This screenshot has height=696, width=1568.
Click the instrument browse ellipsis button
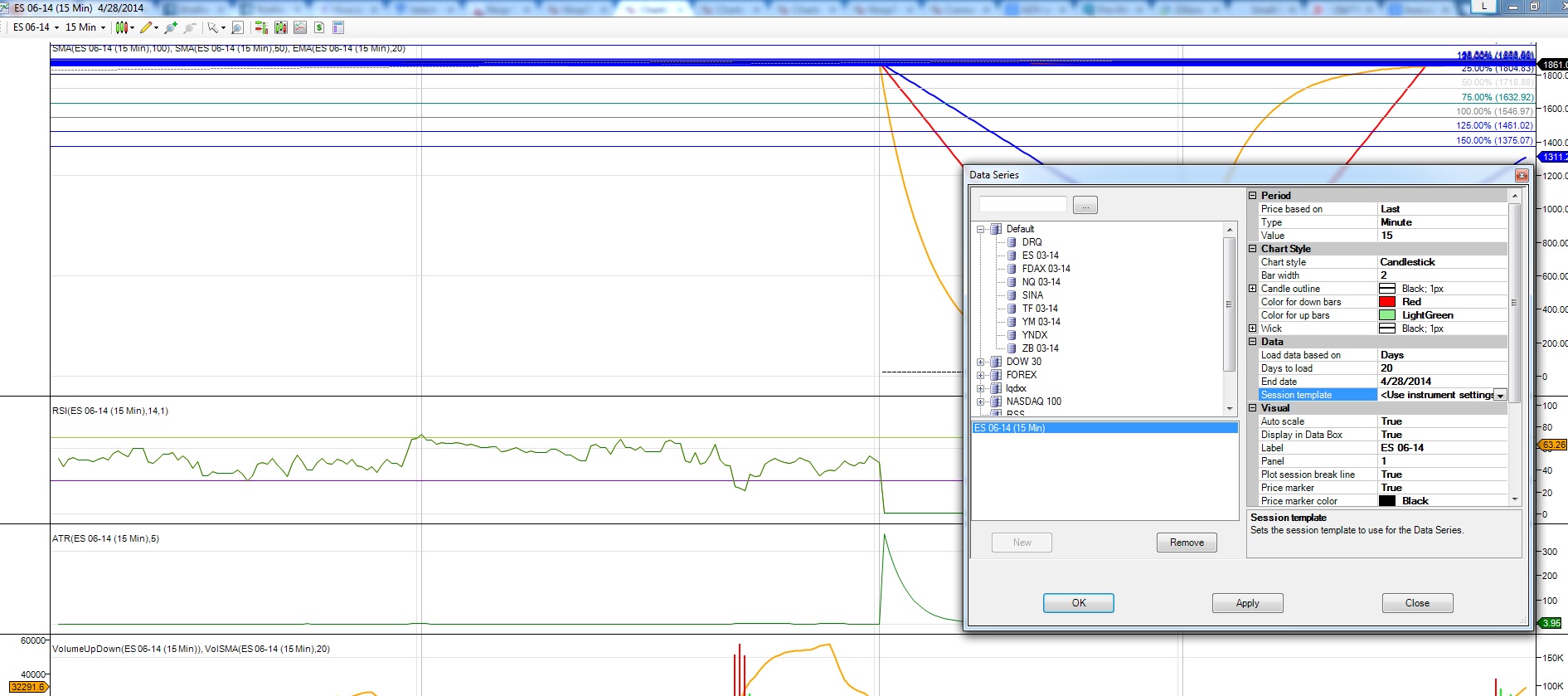point(1085,205)
